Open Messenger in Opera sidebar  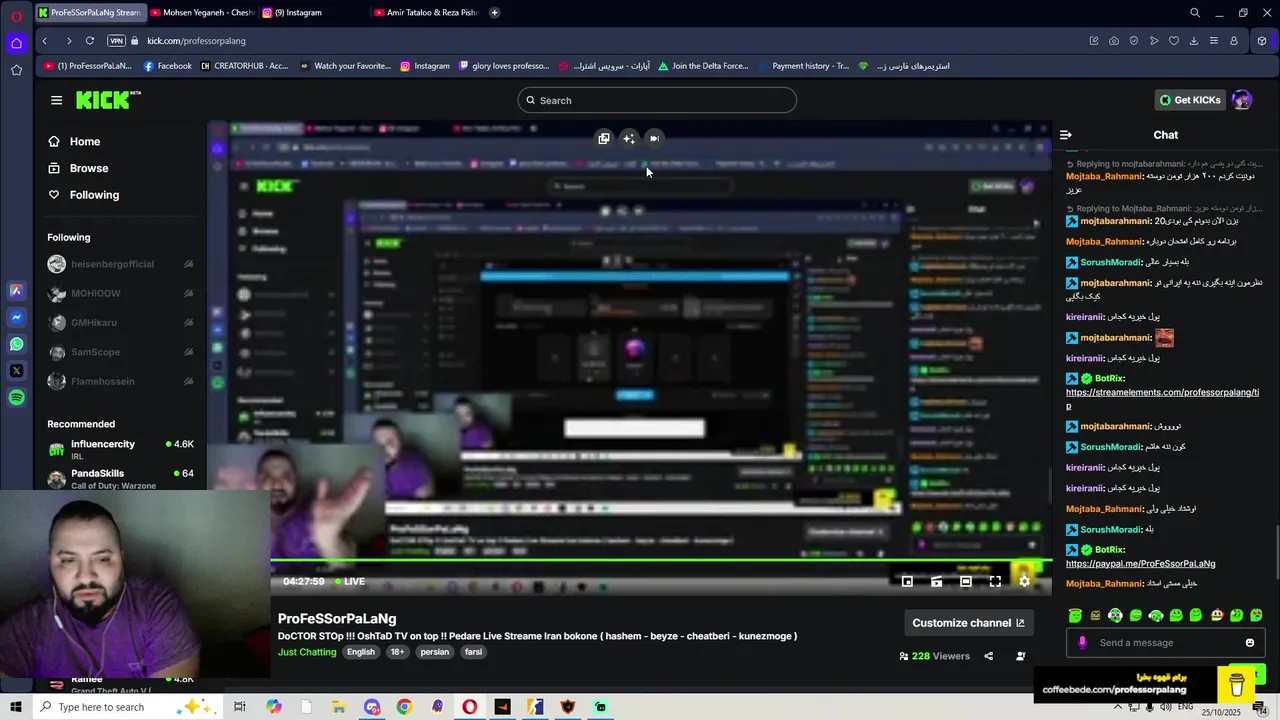pos(16,317)
